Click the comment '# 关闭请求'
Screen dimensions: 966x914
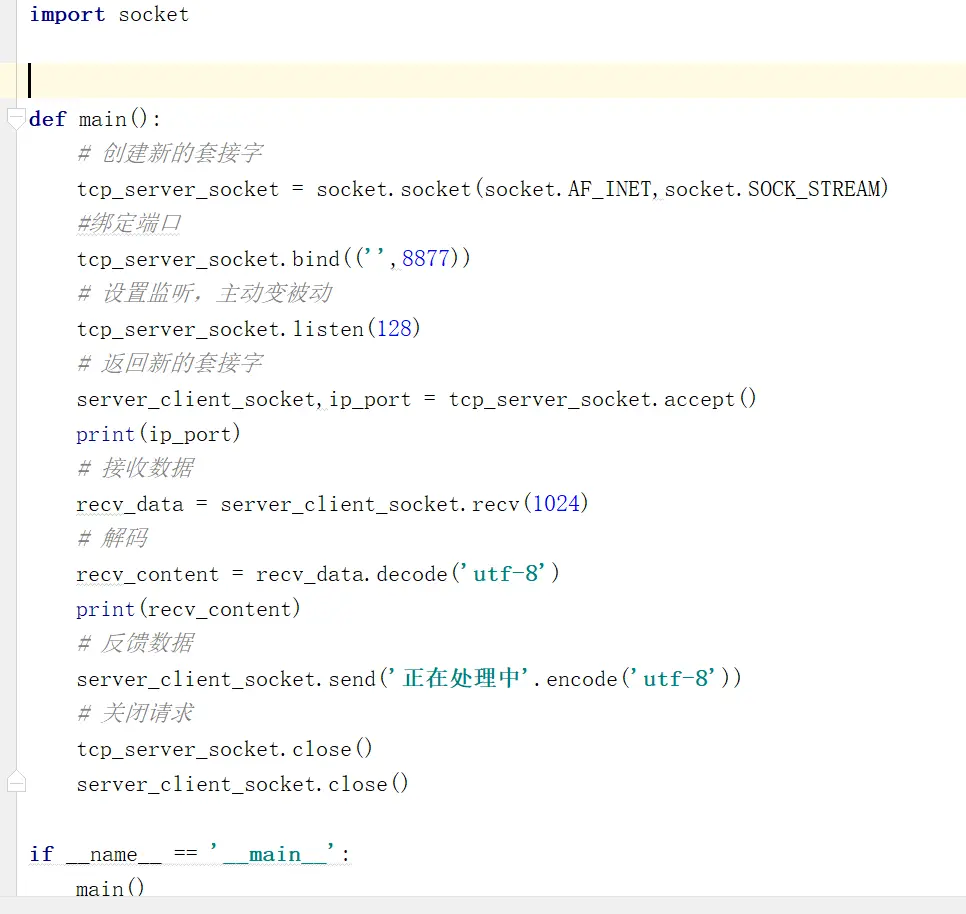136,713
